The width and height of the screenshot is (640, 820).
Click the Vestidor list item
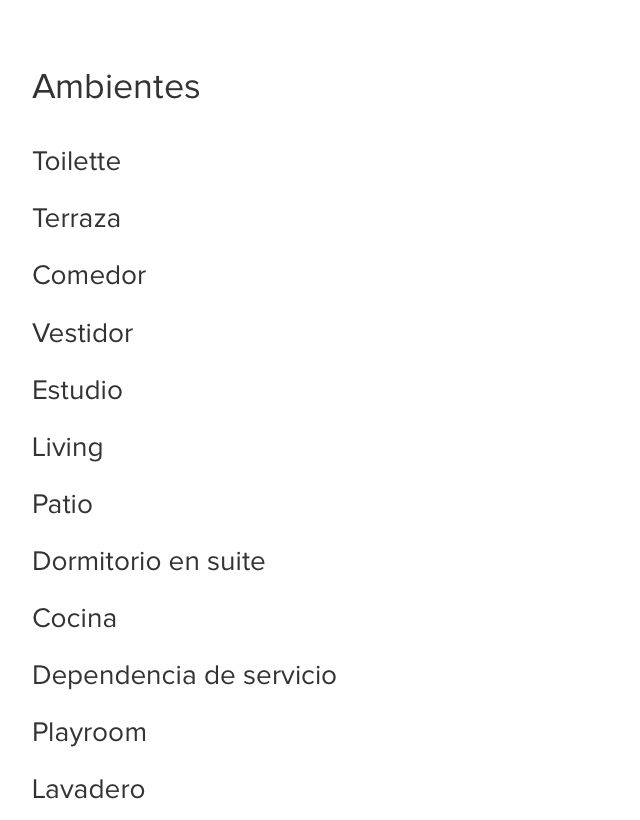(83, 333)
